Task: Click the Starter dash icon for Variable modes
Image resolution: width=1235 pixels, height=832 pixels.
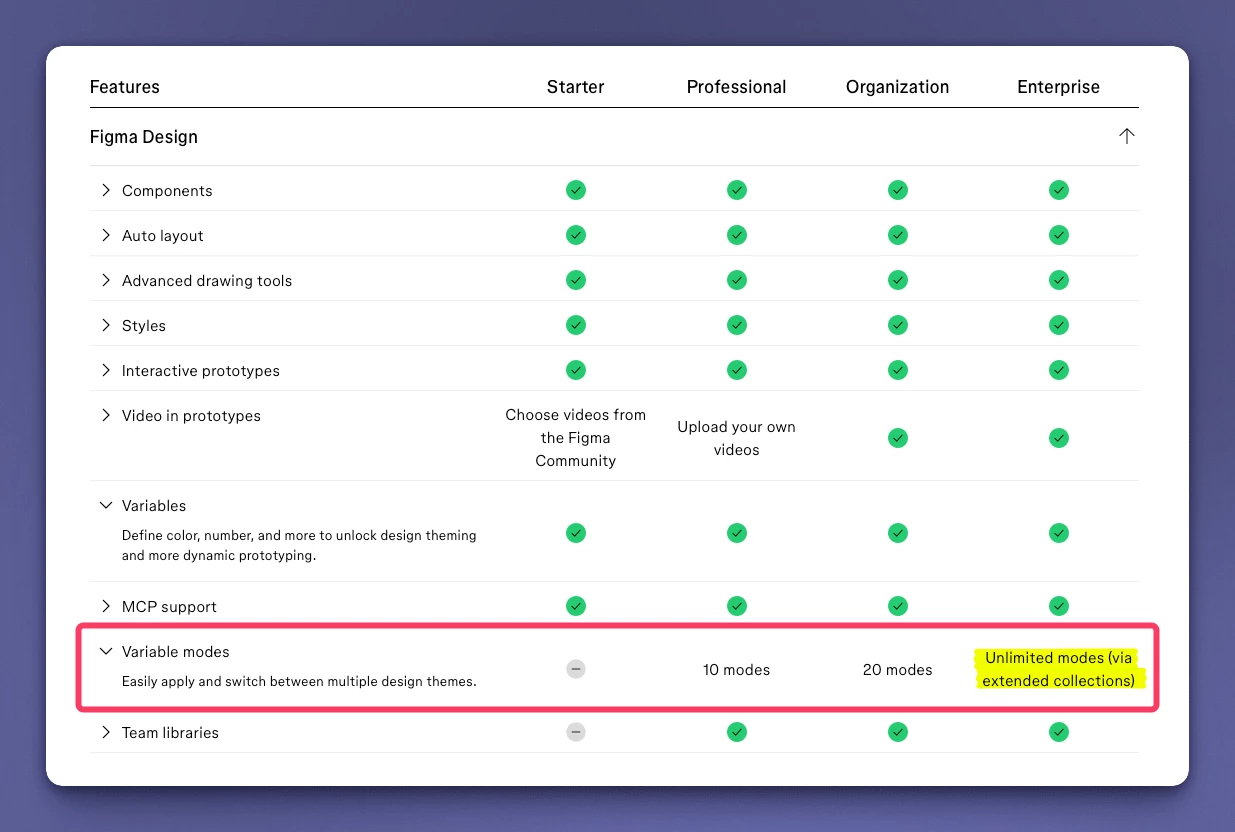Action: (x=576, y=669)
